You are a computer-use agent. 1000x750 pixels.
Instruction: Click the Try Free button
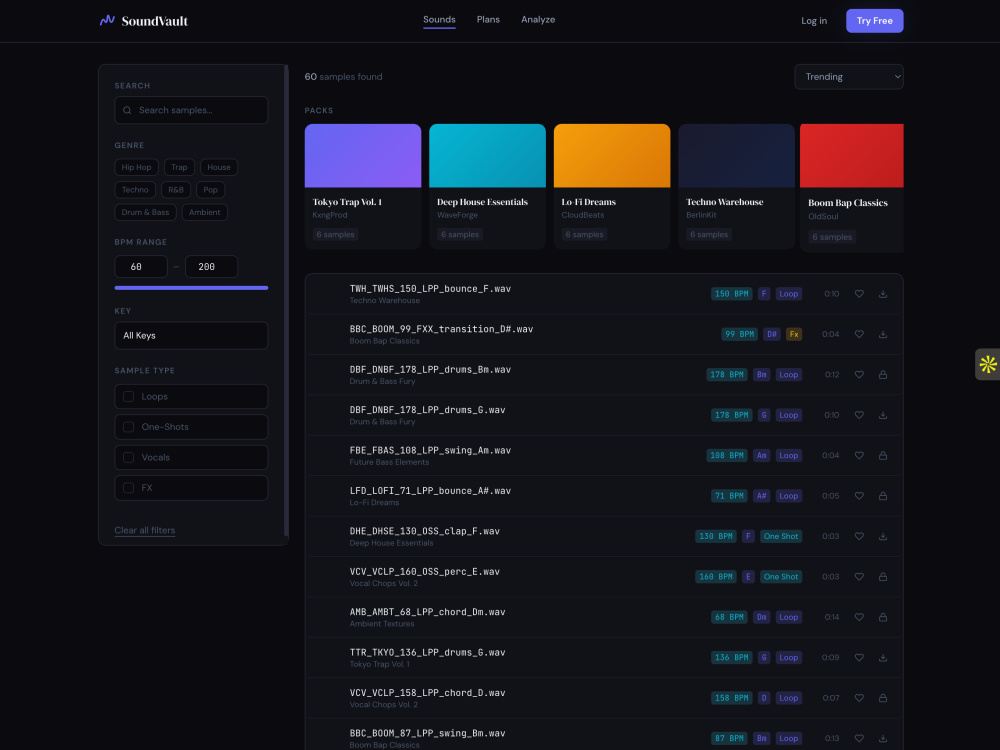pyautogui.click(x=874, y=20)
